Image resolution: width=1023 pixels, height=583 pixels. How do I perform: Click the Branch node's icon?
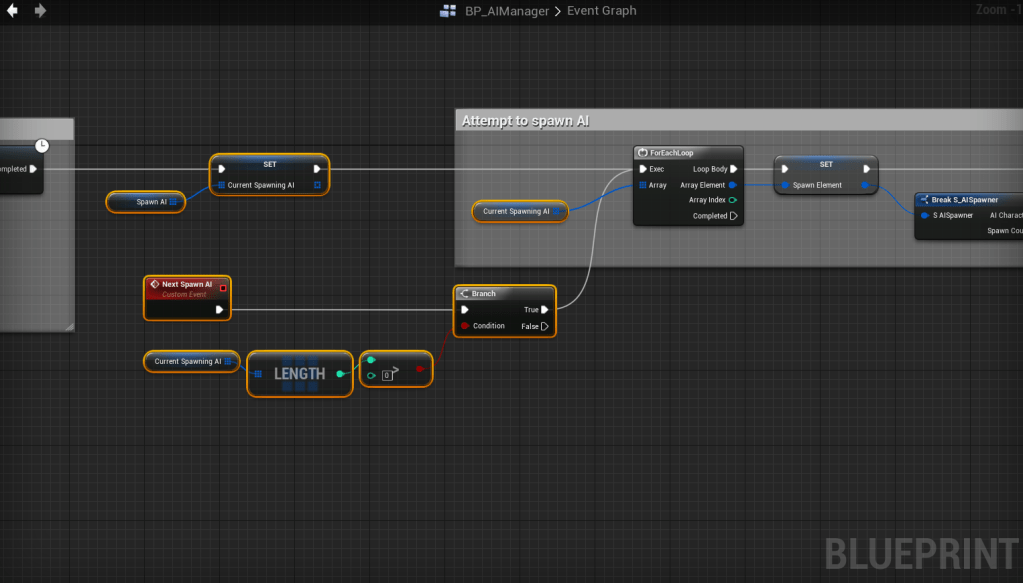463,294
